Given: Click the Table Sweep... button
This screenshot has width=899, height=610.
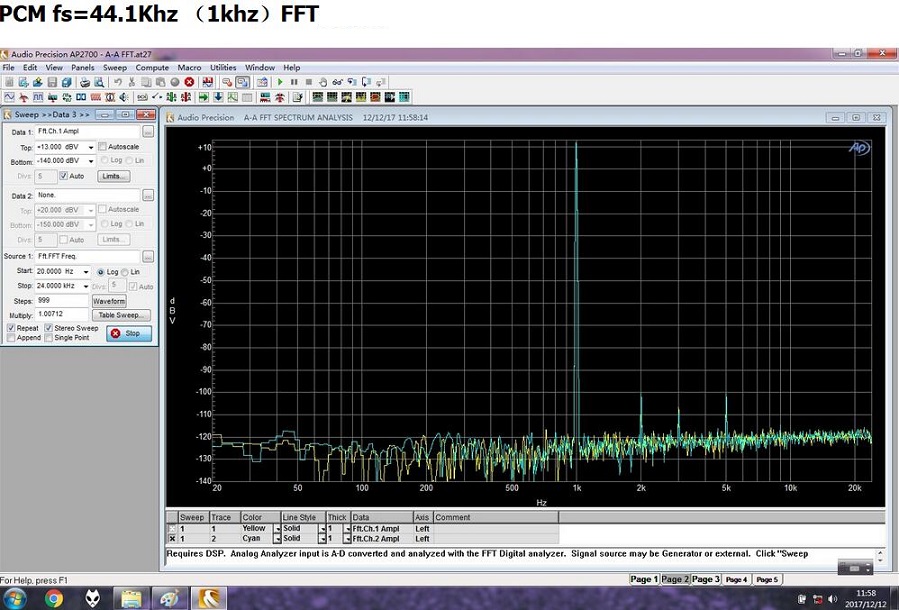Looking at the screenshot, I should point(122,315).
